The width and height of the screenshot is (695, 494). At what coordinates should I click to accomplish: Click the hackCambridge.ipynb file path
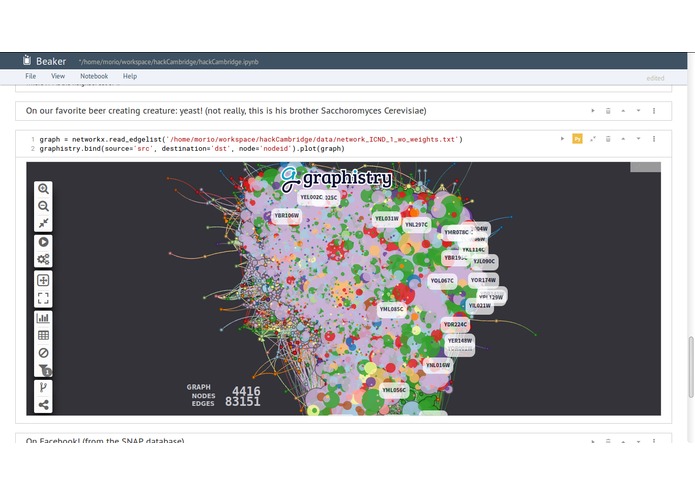point(168,62)
